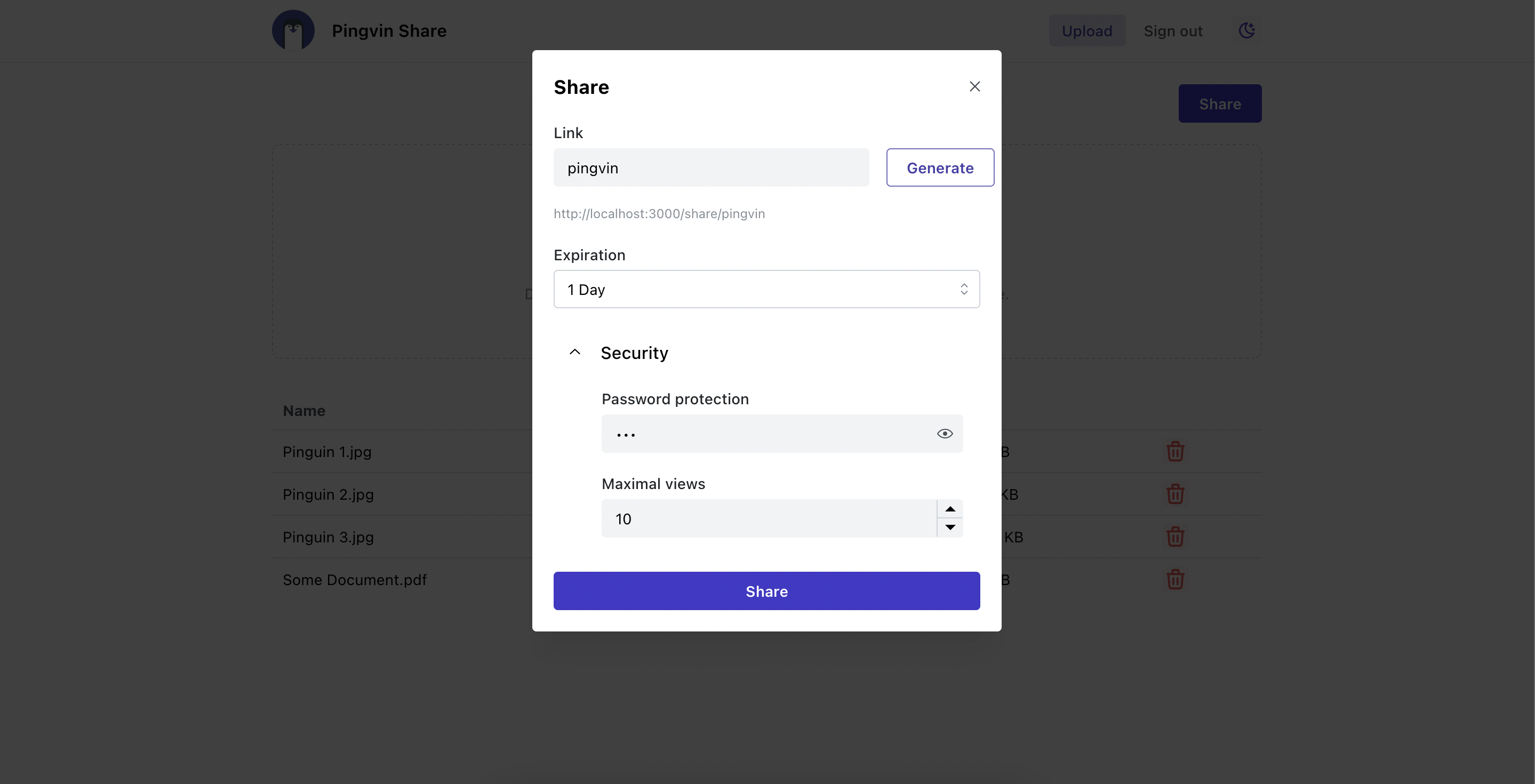Focus the Link input containing pingvin
The image size is (1535, 784).
710,168
